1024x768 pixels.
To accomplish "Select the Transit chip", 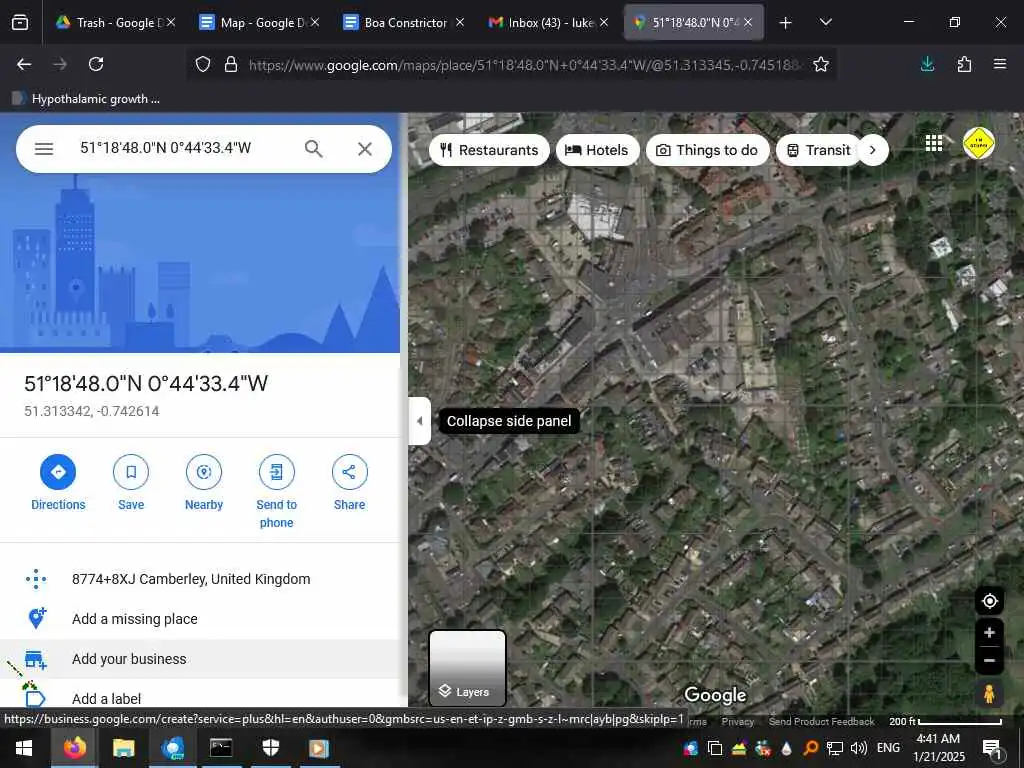I will [818, 150].
